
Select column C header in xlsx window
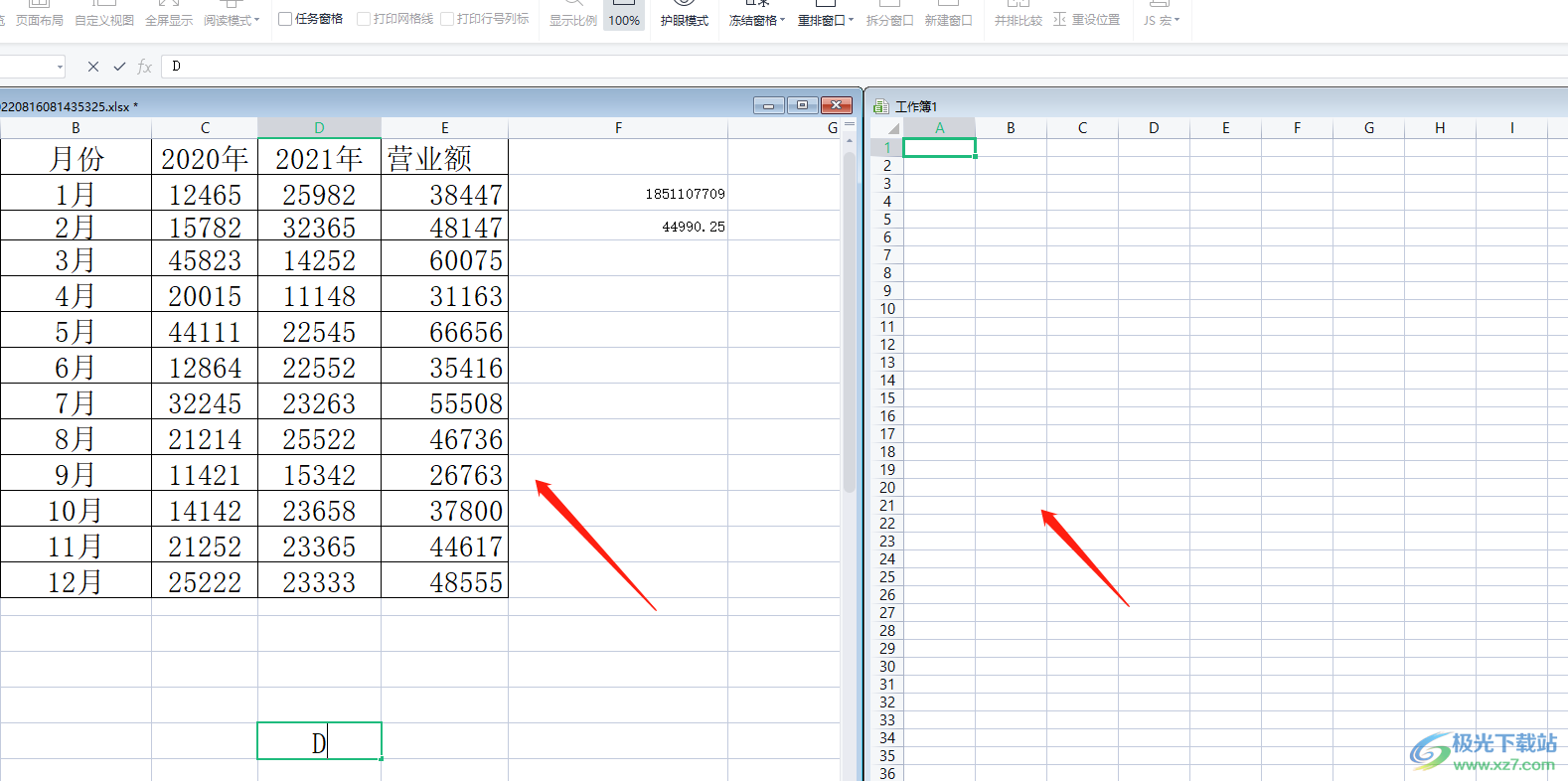pyautogui.click(x=205, y=128)
